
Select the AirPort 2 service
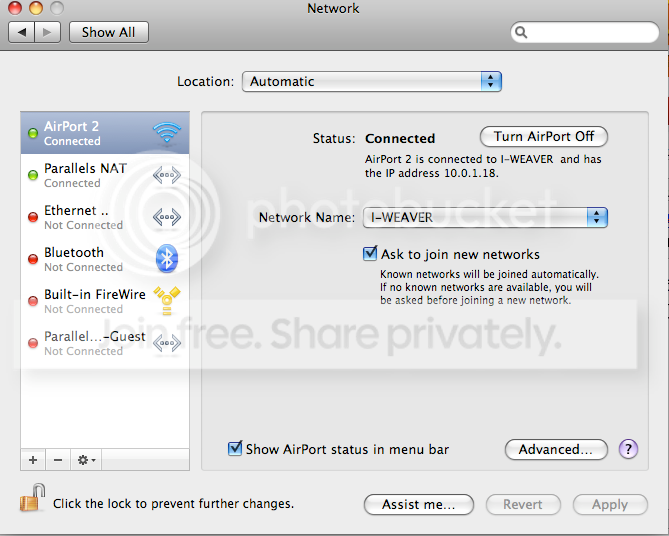click(x=105, y=133)
